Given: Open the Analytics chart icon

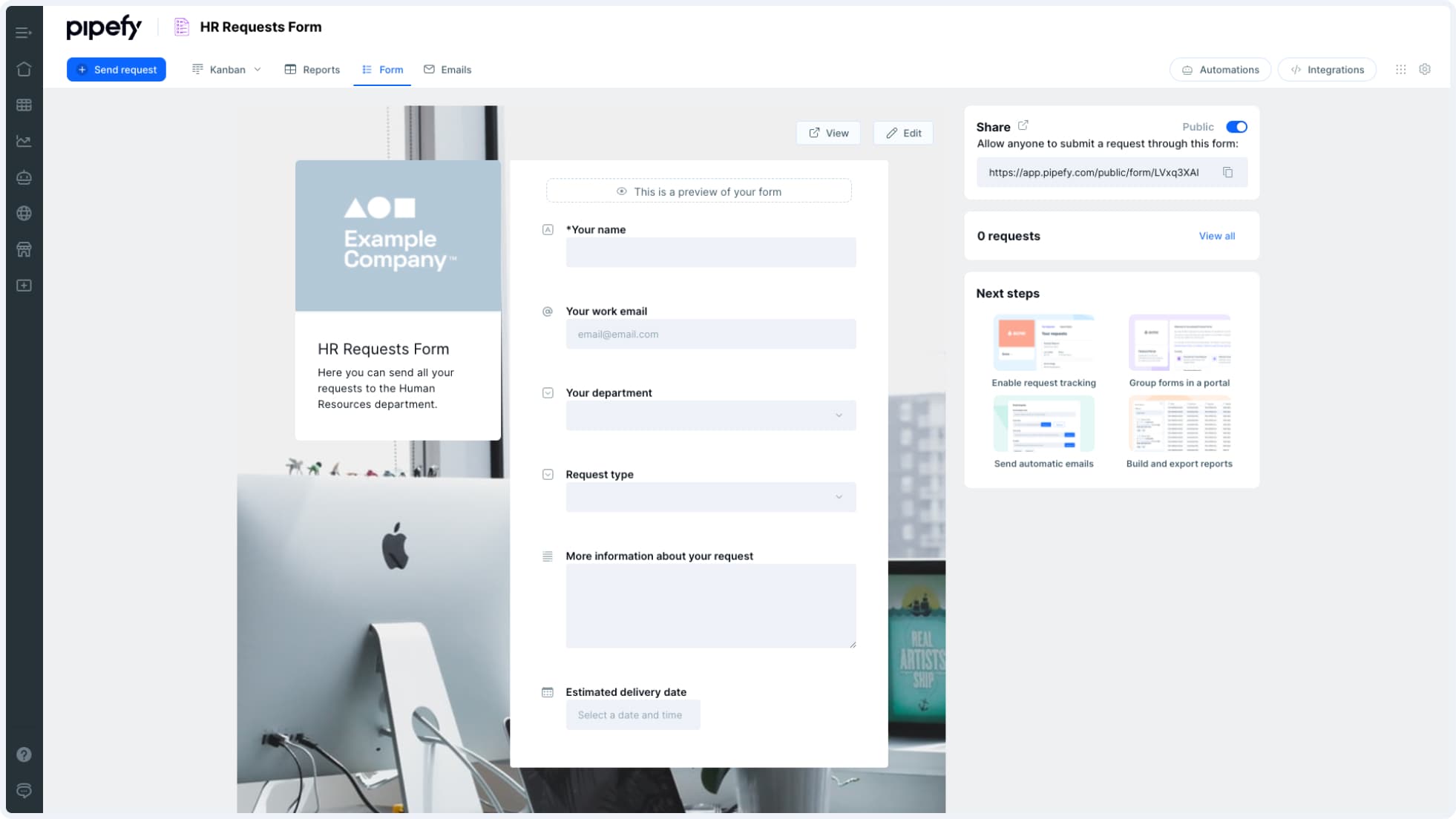Looking at the screenshot, I should click(x=24, y=141).
